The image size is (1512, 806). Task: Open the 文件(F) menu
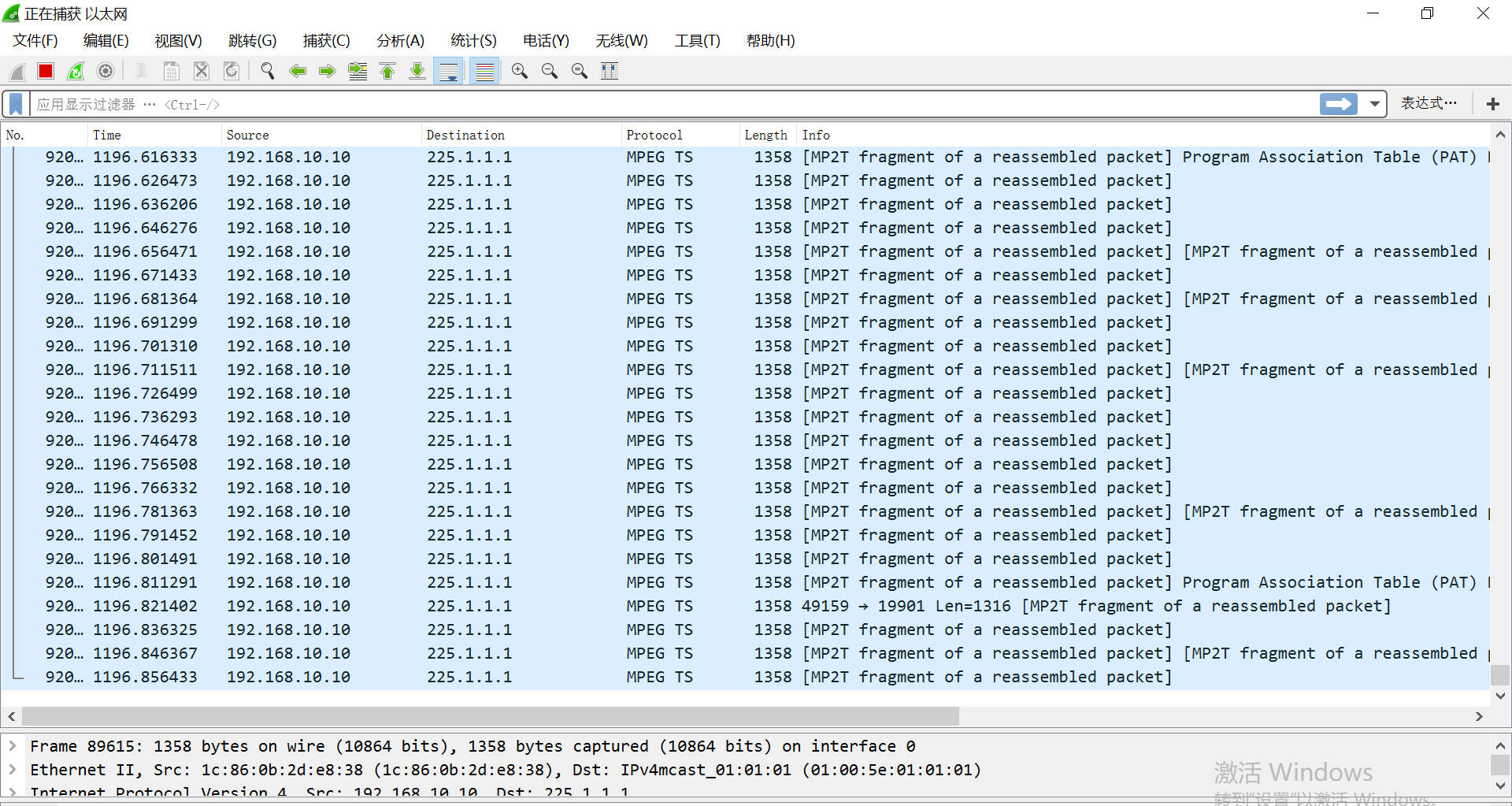coord(35,41)
